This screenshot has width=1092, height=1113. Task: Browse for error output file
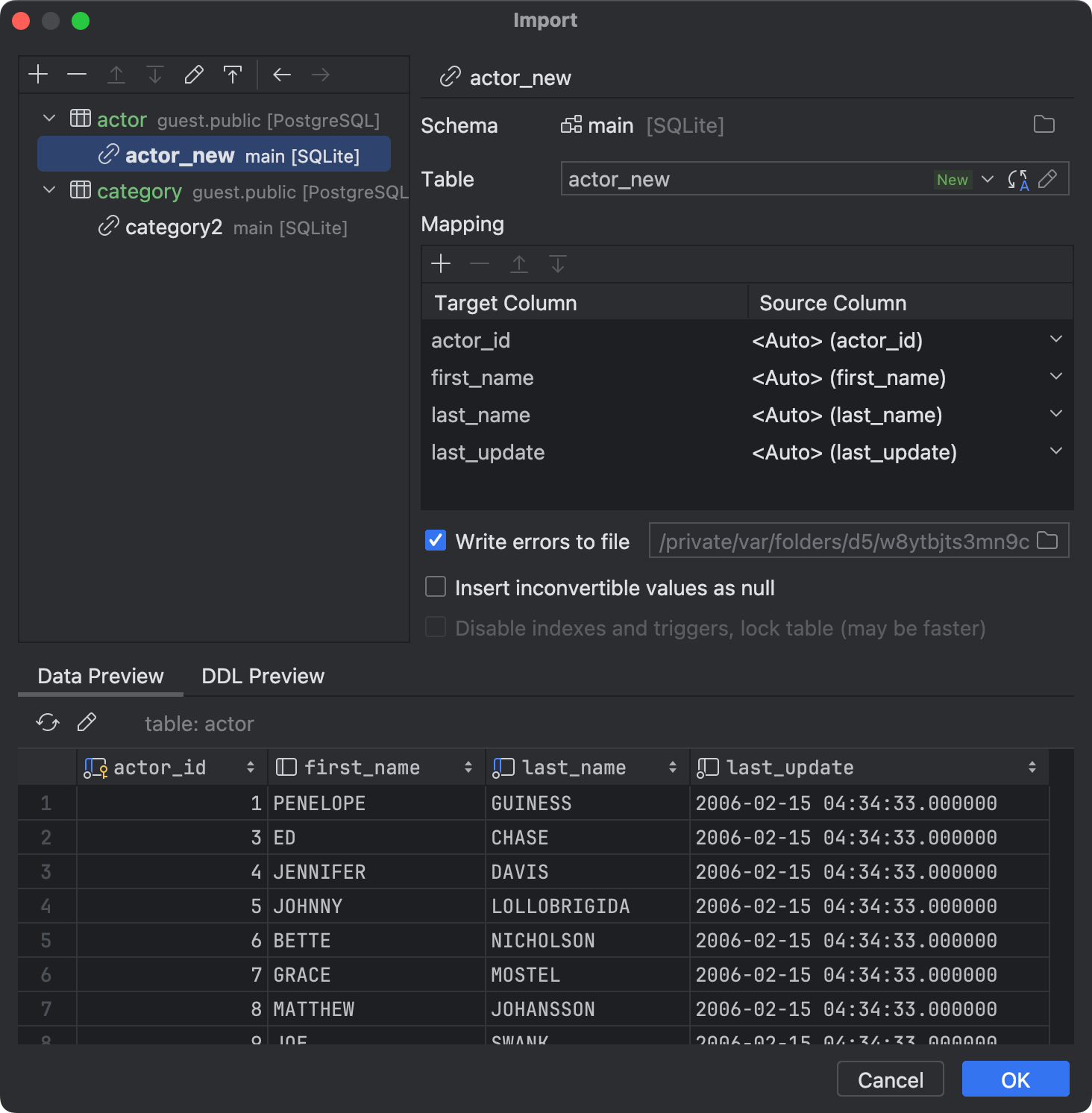point(1047,541)
